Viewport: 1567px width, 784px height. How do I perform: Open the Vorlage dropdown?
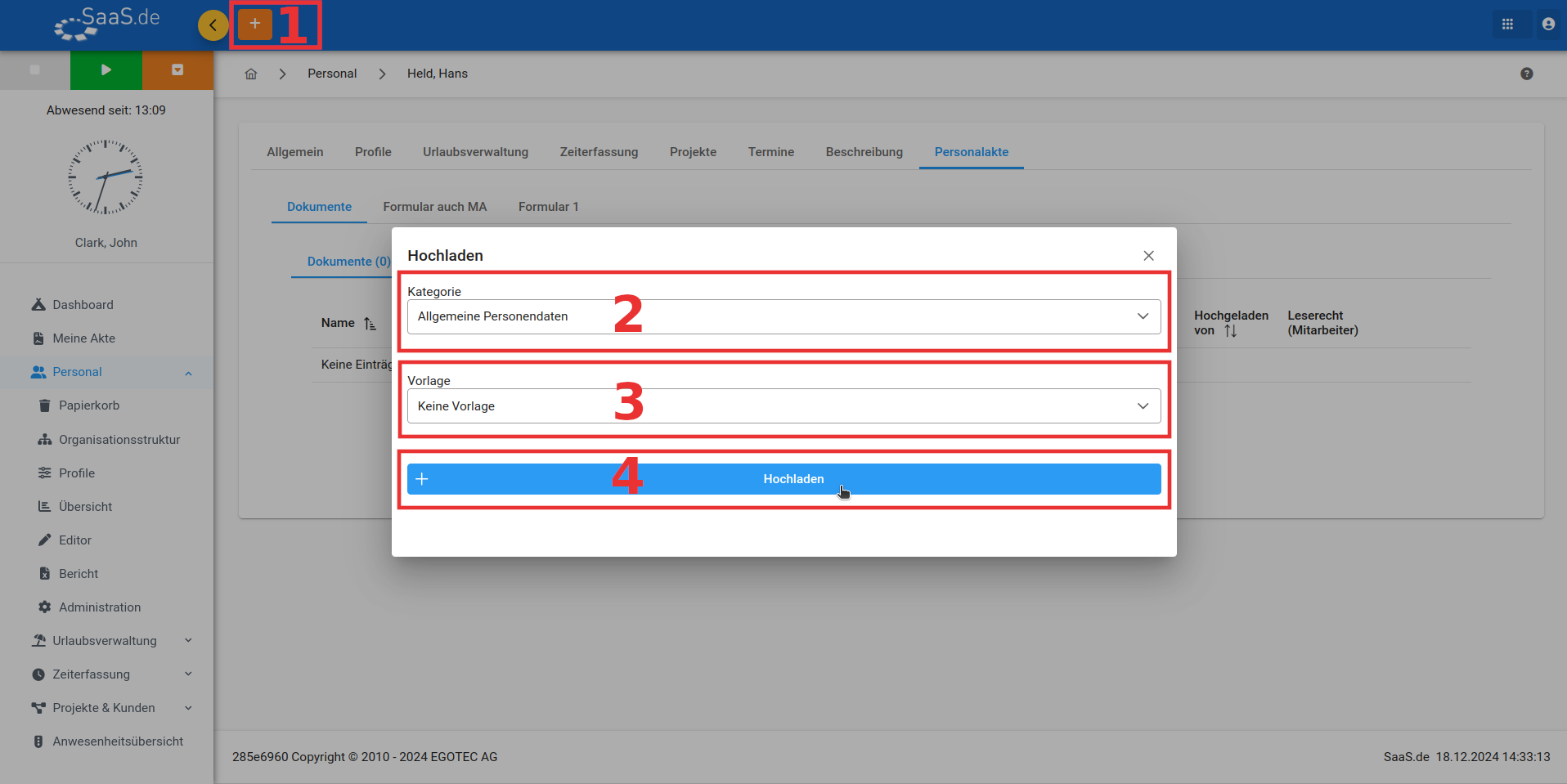point(783,406)
